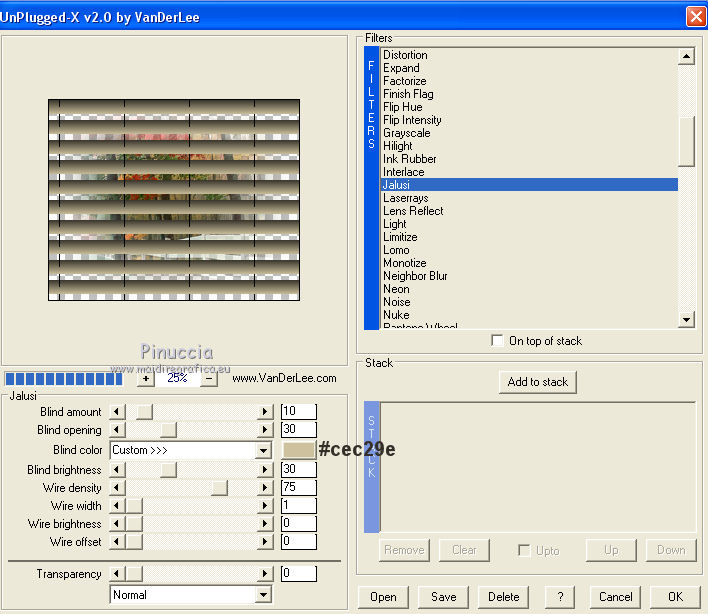
Task: Decrease Wire width with left arrow
Action: tap(117, 506)
